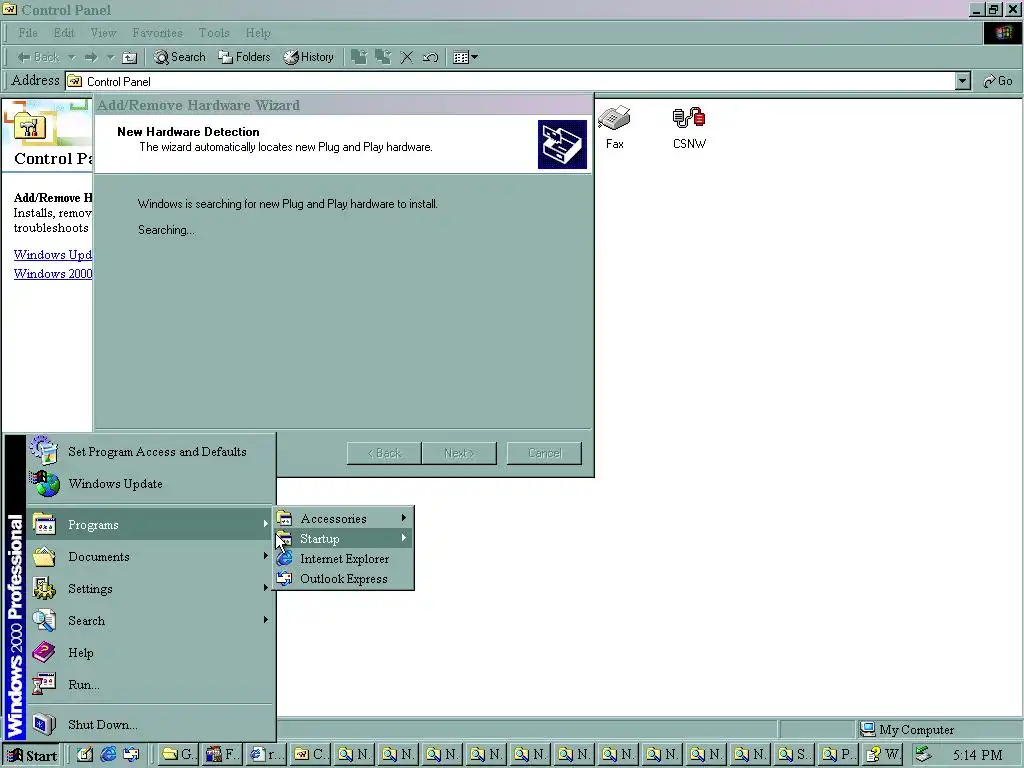Open the Back history dropdown arrow
The height and width of the screenshot is (768, 1024).
point(72,57)
